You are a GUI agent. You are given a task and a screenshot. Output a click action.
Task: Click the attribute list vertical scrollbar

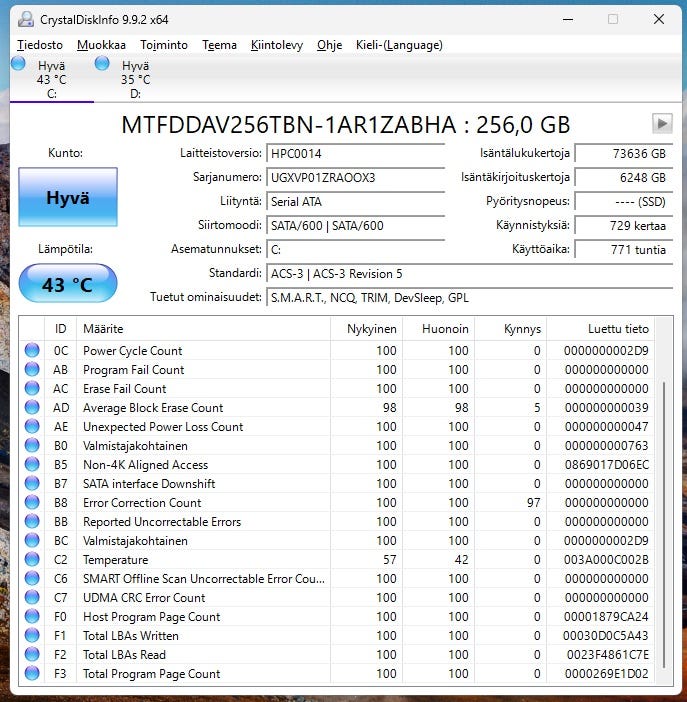[664, 526]
